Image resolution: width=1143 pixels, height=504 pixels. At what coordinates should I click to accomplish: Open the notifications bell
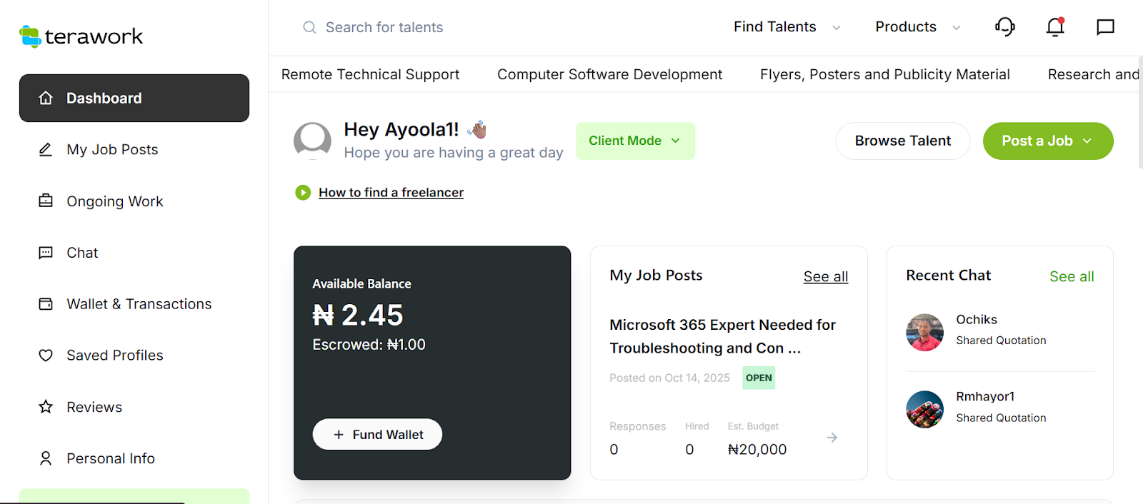(1055, 27)
